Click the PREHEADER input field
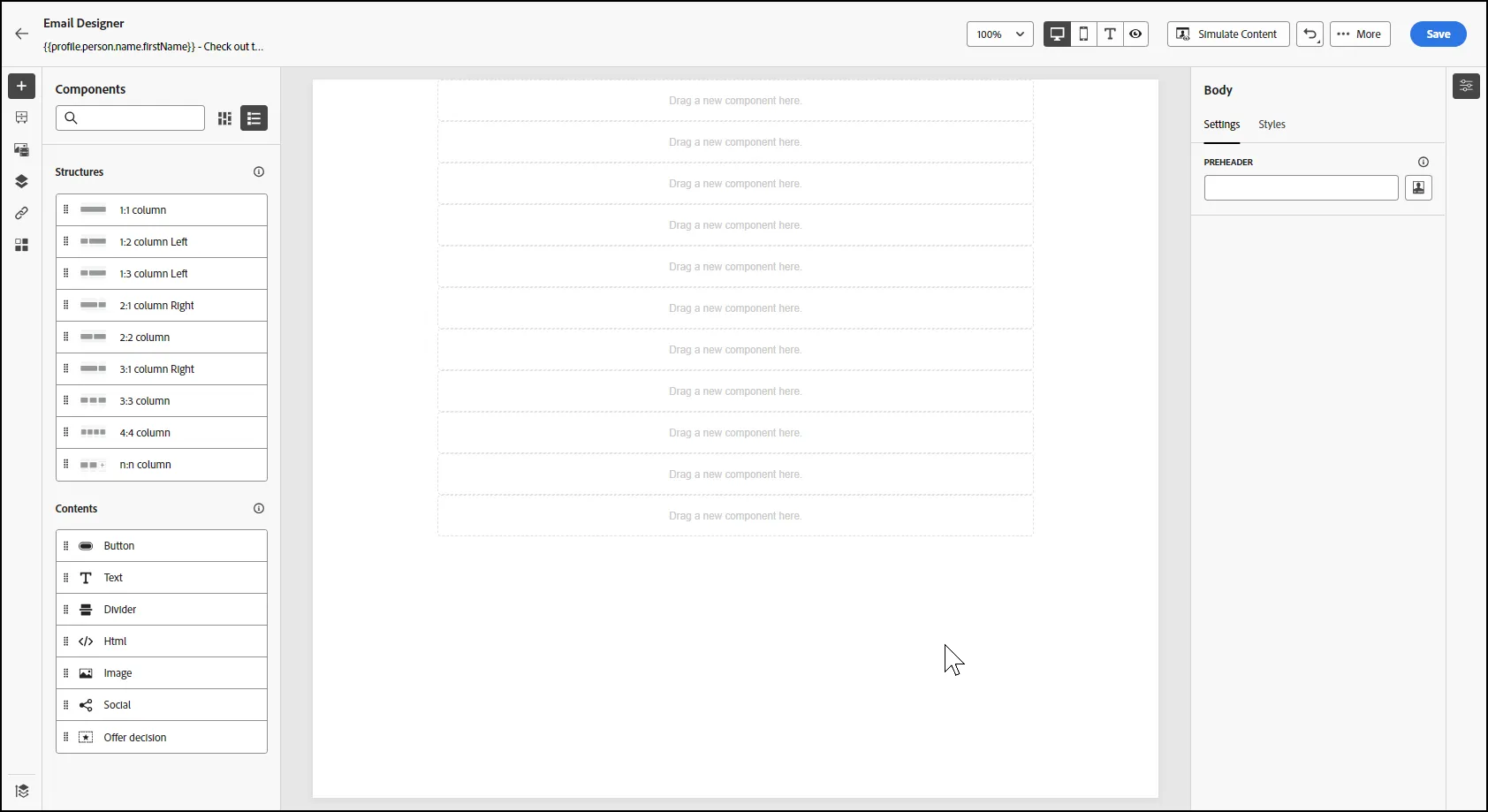The width and height of the screenshot is (1488, 812). (x=1301, y=188)
